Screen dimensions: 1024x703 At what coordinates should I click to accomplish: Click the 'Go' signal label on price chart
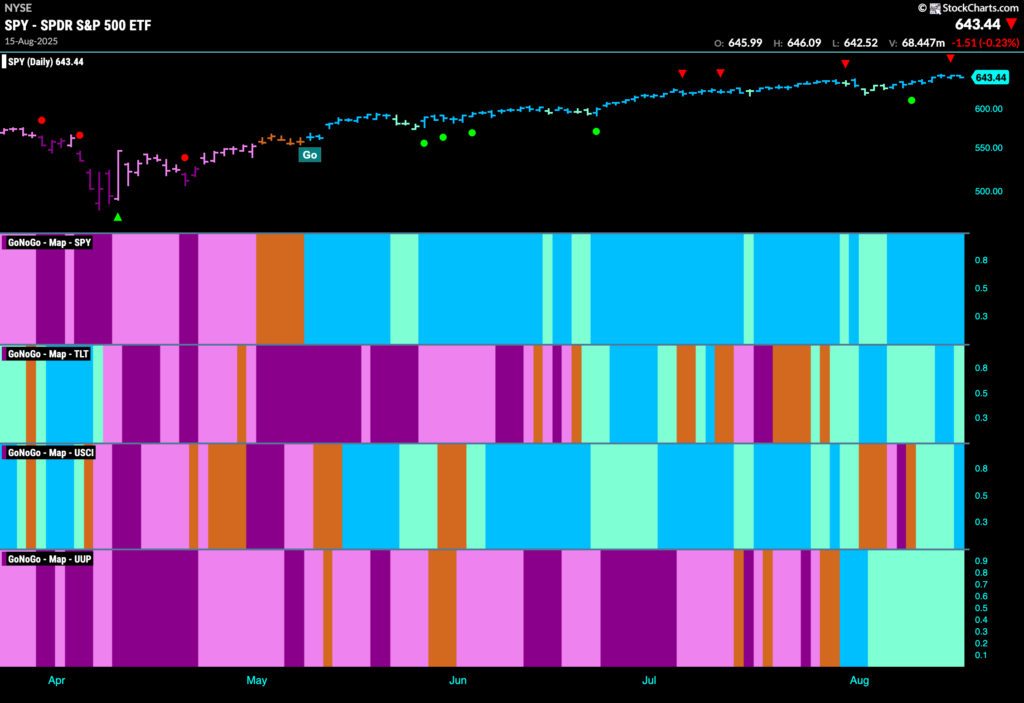[x=310, y=155]
